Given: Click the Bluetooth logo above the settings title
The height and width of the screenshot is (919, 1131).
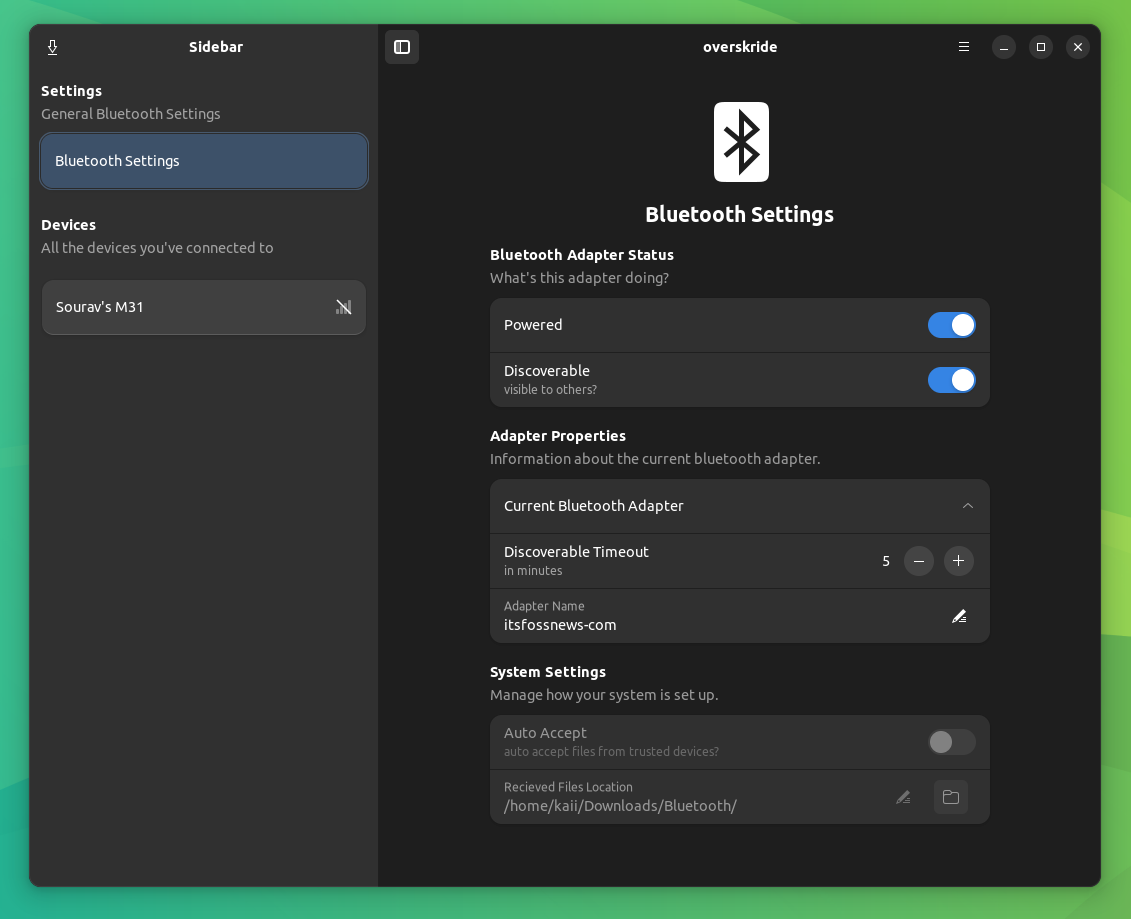Looking at the screenshot, I should pyautogui.click(x=740, y=141).
